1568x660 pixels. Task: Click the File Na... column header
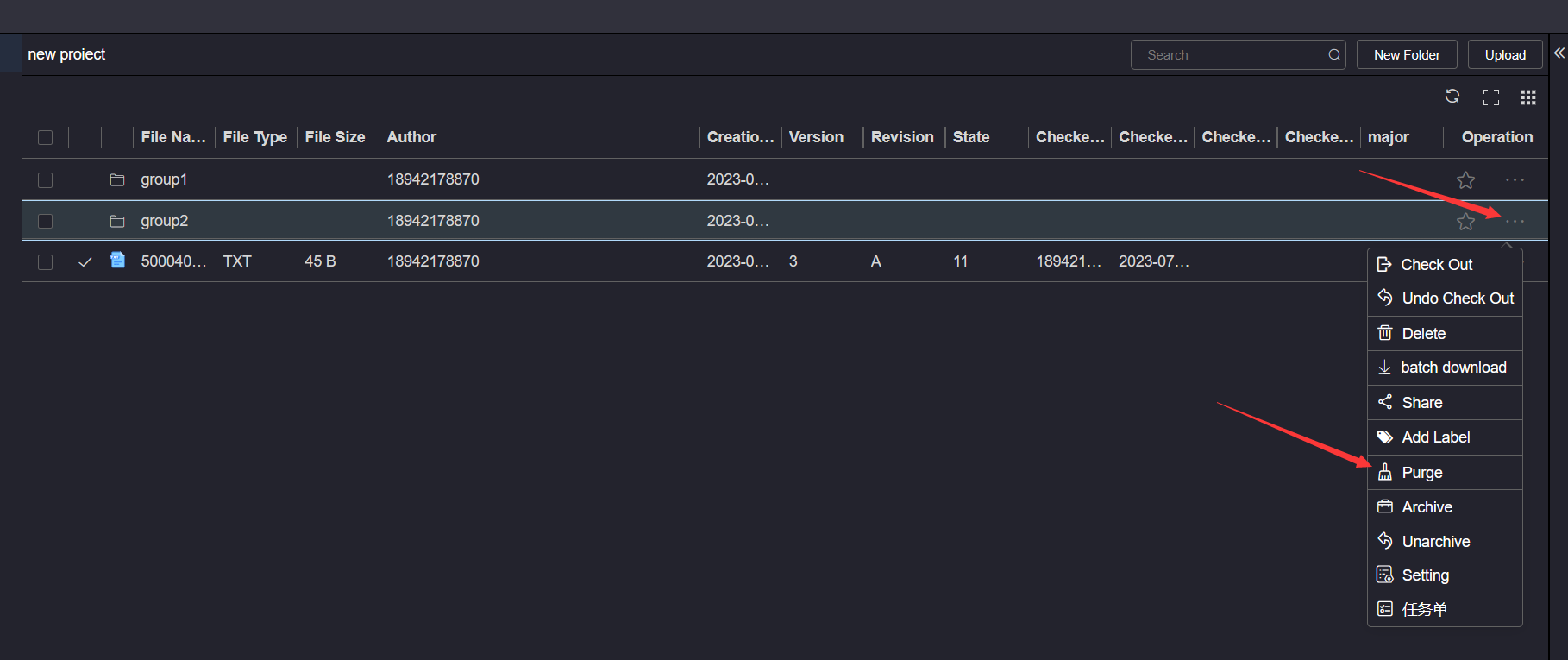(173, 137)
